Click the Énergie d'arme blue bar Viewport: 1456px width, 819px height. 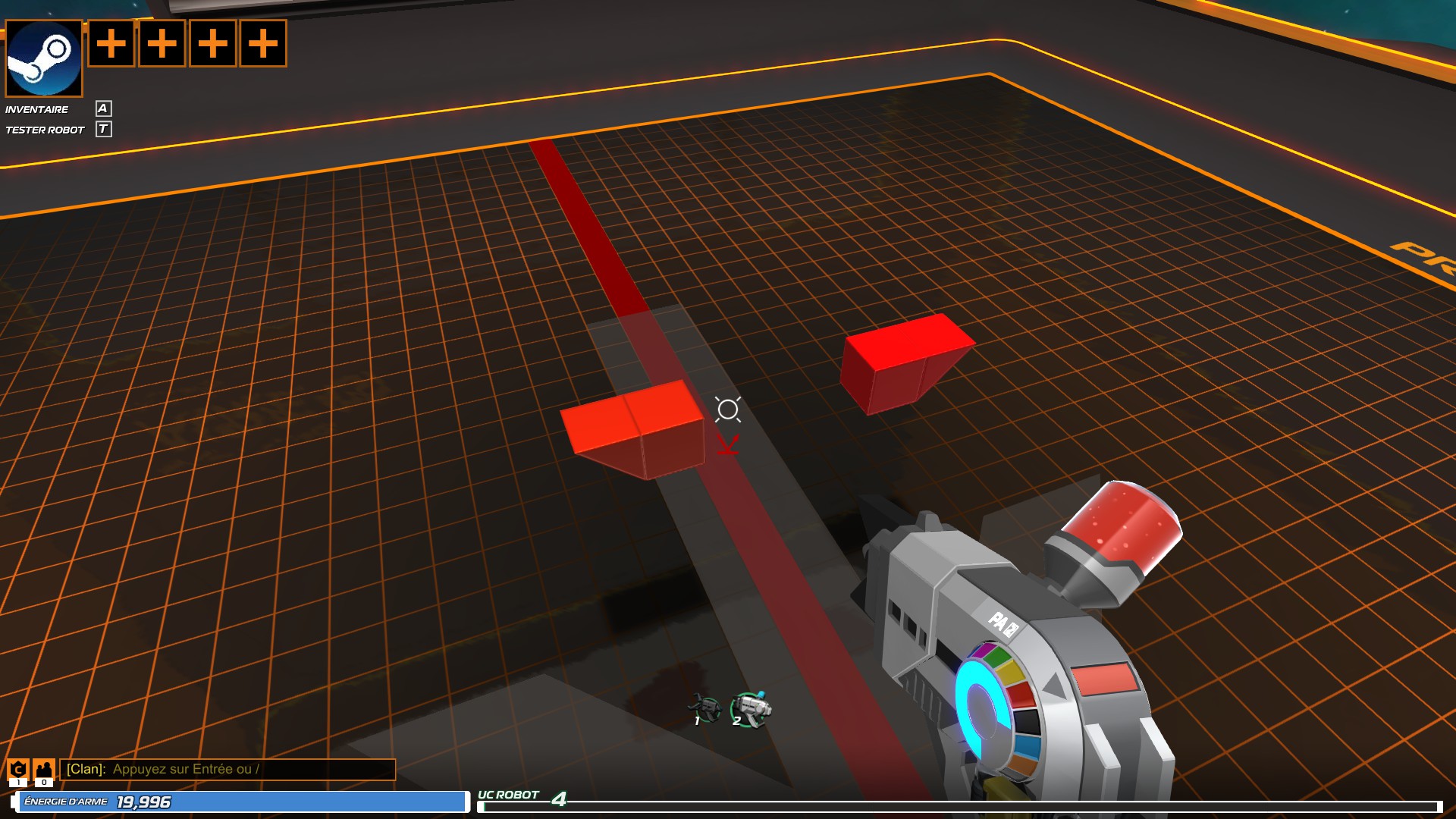coord(241,802)
